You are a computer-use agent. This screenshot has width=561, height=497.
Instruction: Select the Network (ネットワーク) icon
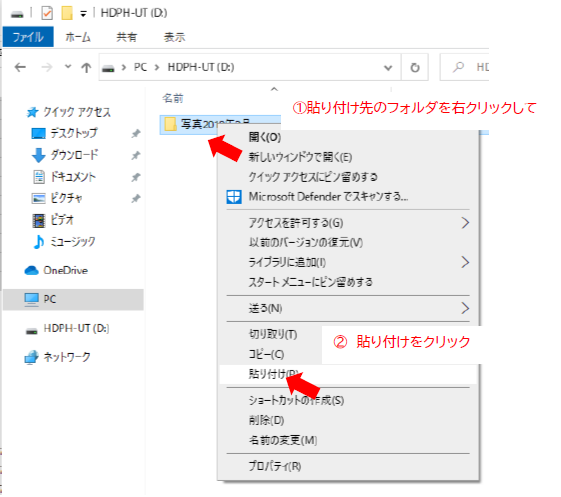point(31,357)
